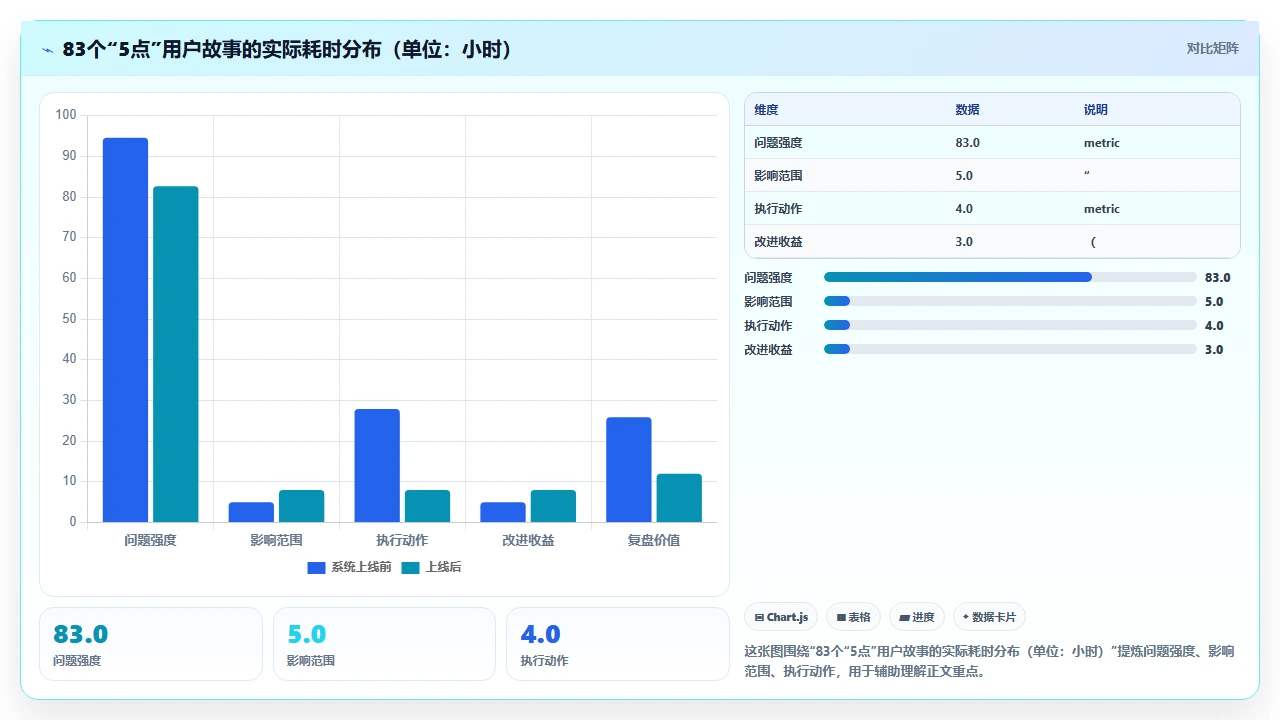Click the 83.0 value in the table

pyautogui.click(x=967, y=142)
